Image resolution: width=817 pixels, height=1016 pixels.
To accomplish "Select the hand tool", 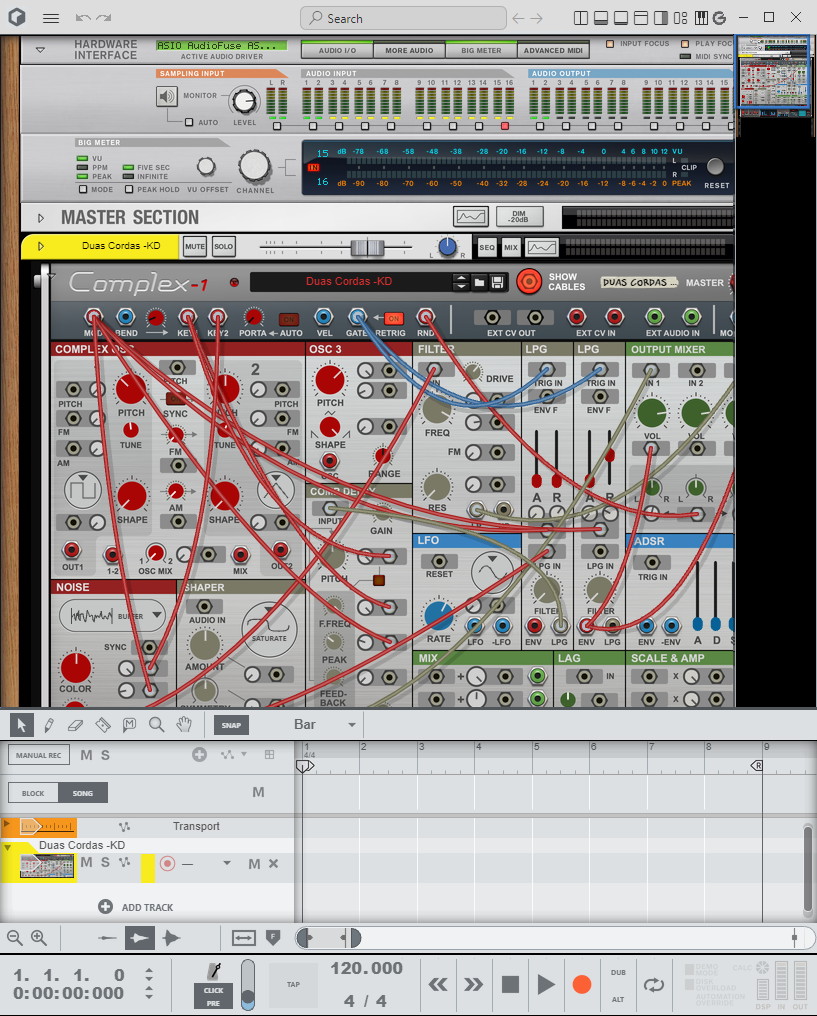I will click(184, 724).
